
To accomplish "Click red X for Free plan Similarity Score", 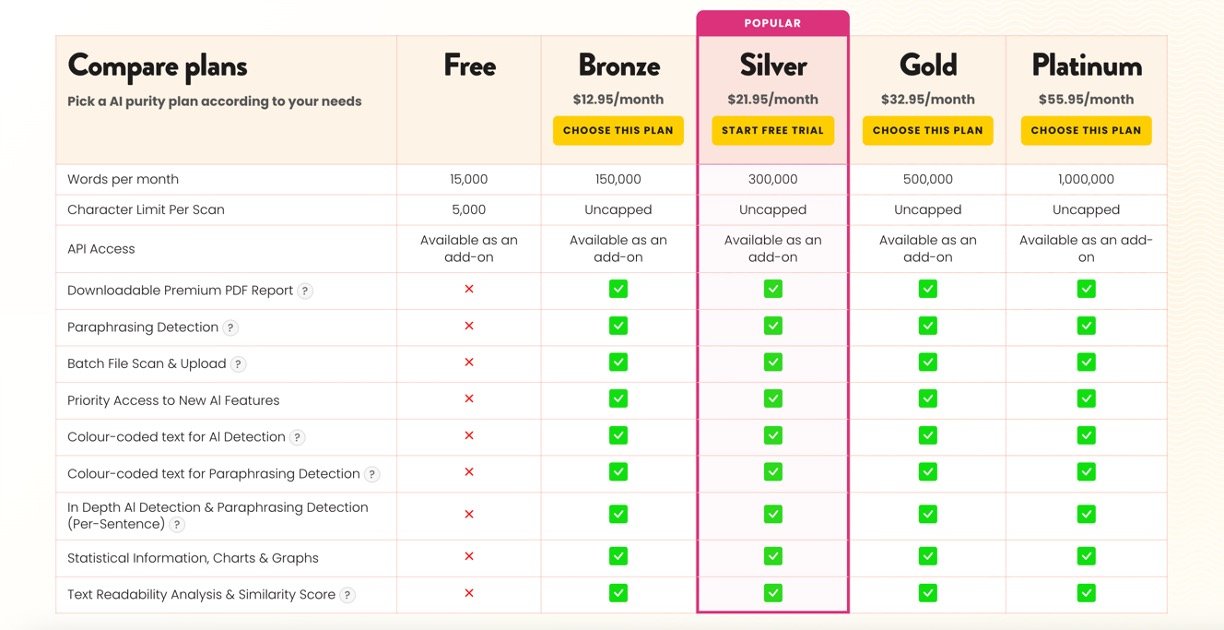I will tap(469, 593).
